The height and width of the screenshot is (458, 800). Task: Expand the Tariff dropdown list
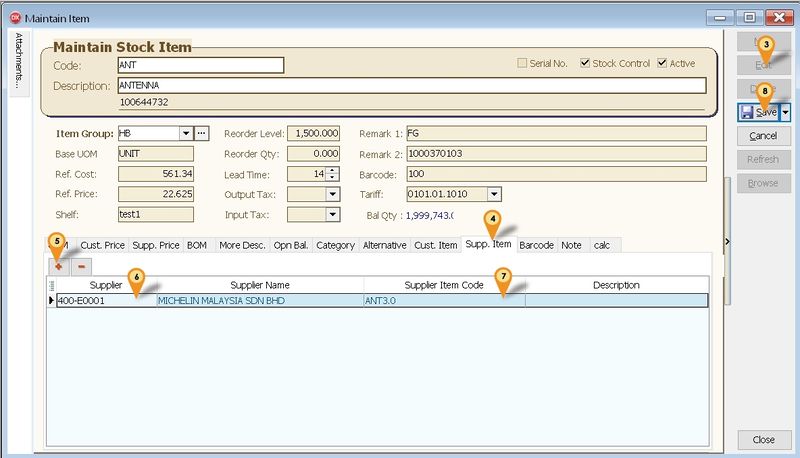[x=494, y=194]
